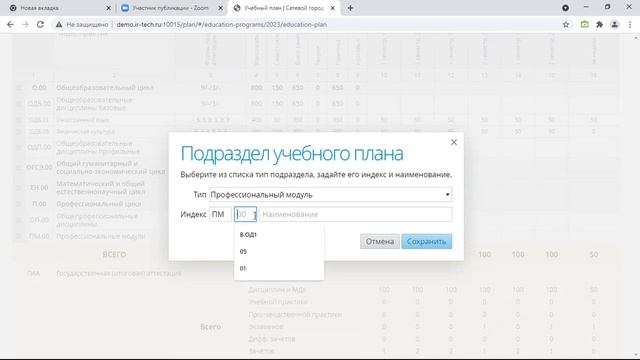Screen dimensions: 640x360
Task: Select Профессиональный цикл row text
Action: (x=98, y=204)
